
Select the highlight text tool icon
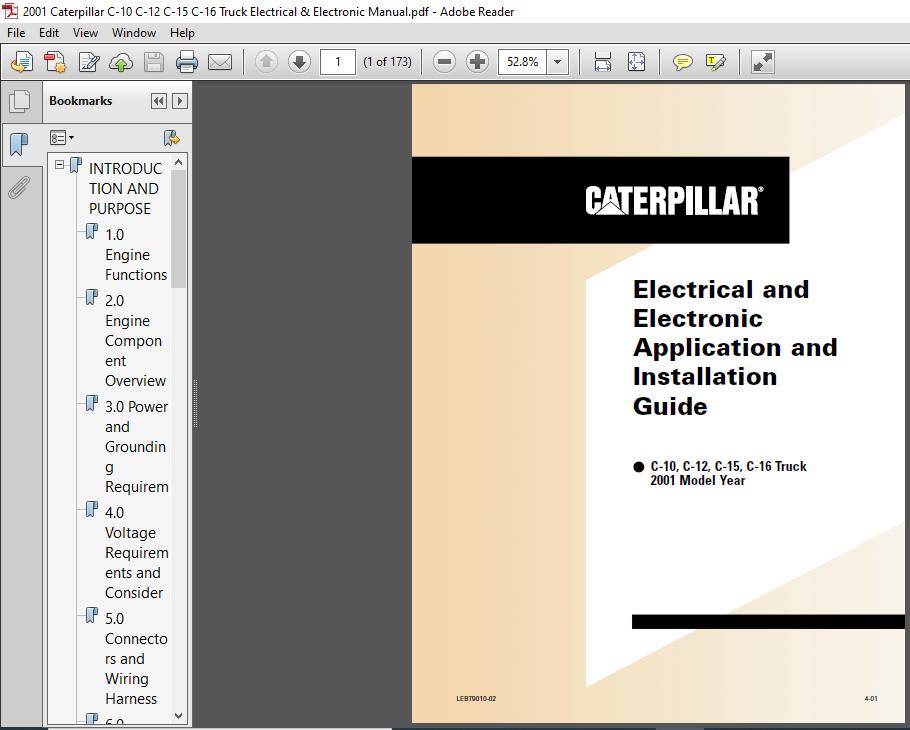coord(716,62)
